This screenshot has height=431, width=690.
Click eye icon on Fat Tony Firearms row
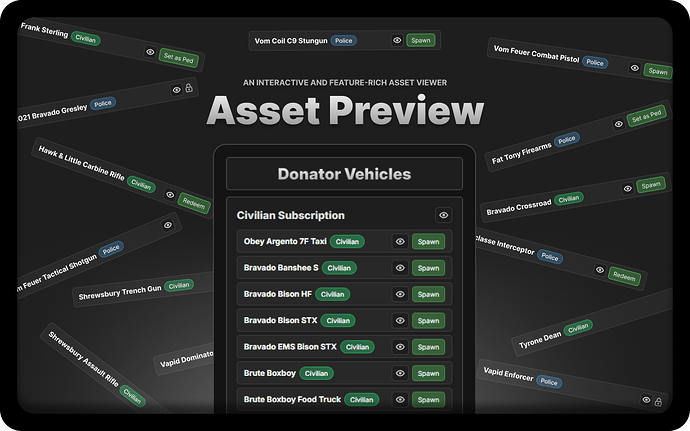[x=618, y=124]
